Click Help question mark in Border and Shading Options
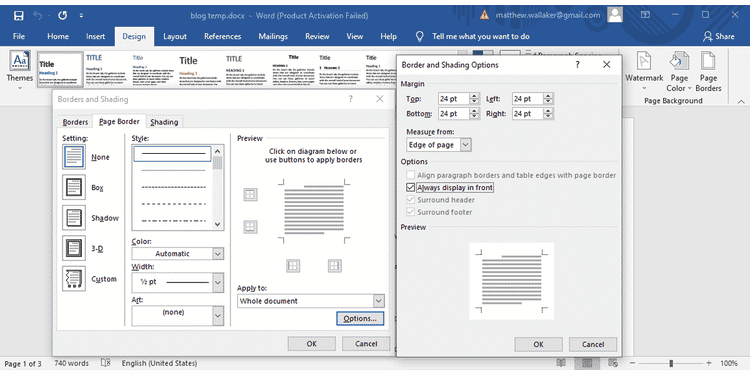The width and height of the screenshot is (750, 375). [577, 65]
